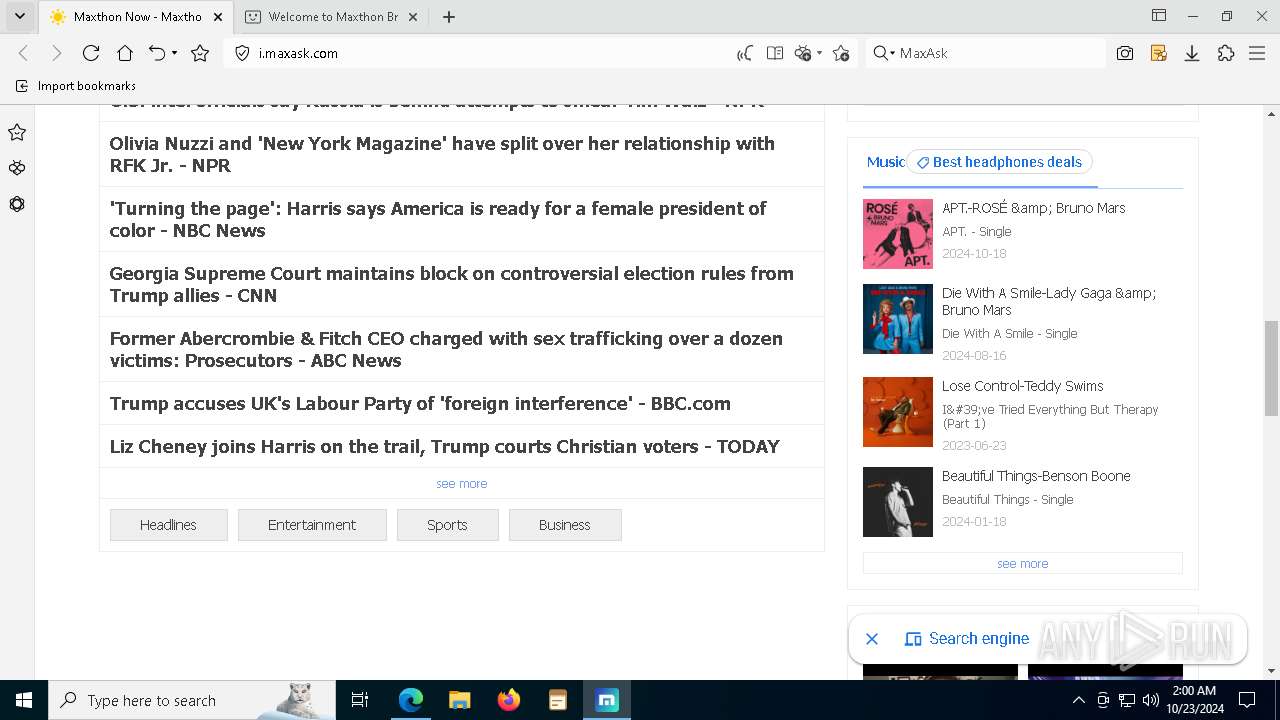This screenshot has height=720, width=1280.
Task: Go back using the back arrow
Action: (x=24, y=53)
